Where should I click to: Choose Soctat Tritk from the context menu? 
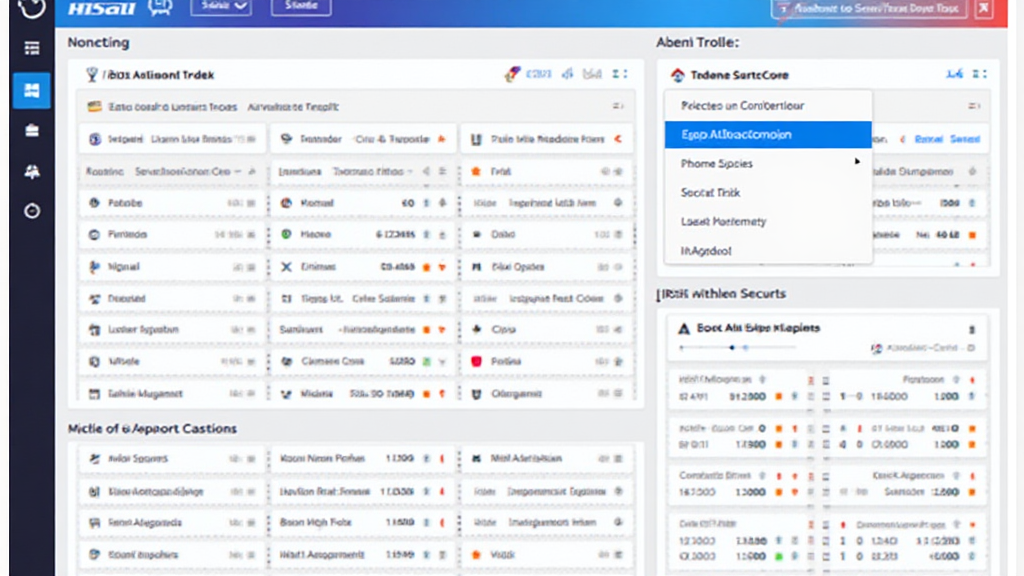(x=710, y=192)
